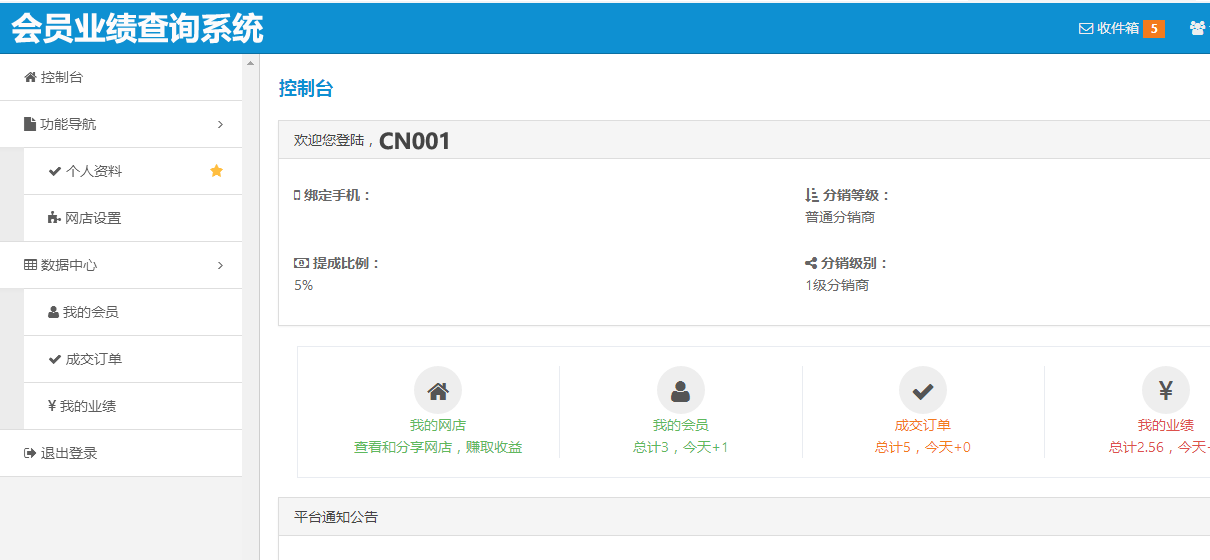Click 退出登录 to log out
Image resolution: width=1210 pixels, height=560 pixels.
pos(68,453)
